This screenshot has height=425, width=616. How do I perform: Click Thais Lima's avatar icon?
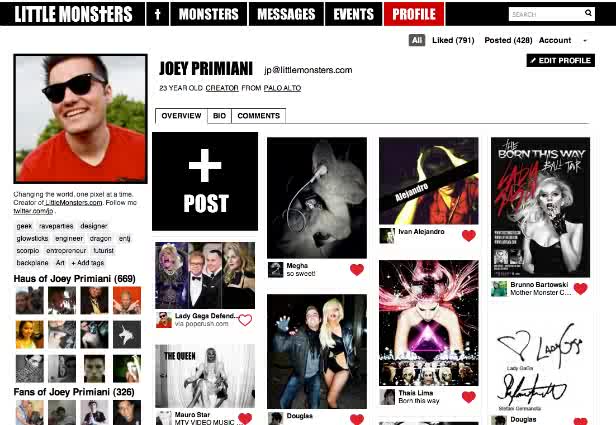(387, 397)
